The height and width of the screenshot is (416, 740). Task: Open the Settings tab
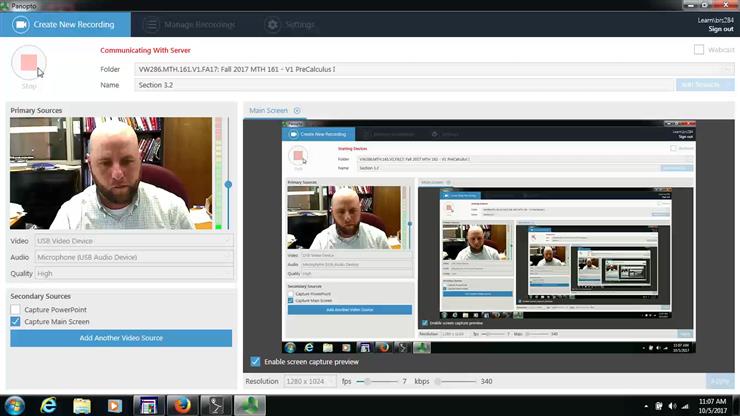coord(290,24)
